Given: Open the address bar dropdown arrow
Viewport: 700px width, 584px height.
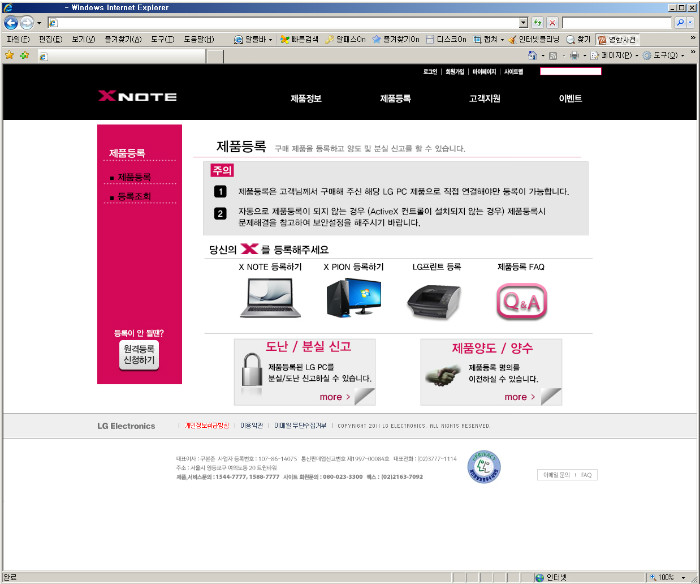Looking at the screenshot, I should point(523,22).
